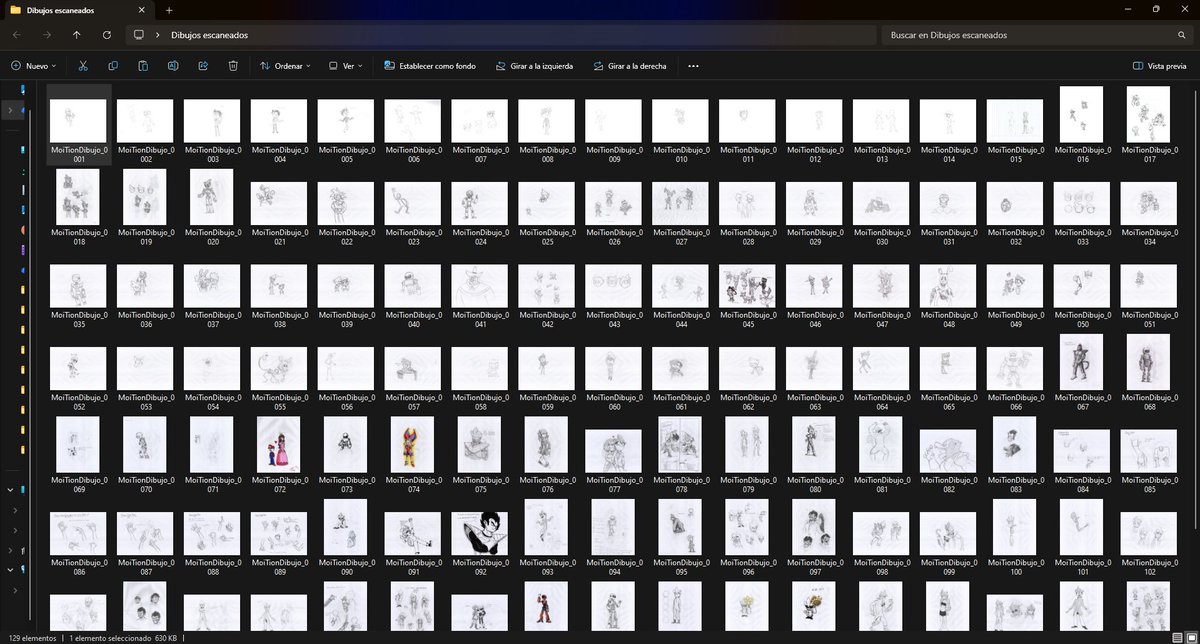The image size is (1200, 644).
Task: Go up one folder level
Action: click(77, 35)
